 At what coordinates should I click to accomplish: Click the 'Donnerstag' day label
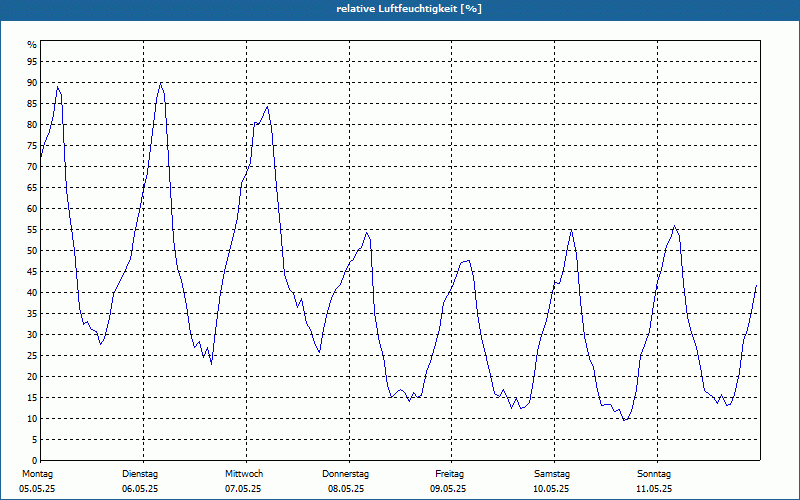click(x=345, y=474)
